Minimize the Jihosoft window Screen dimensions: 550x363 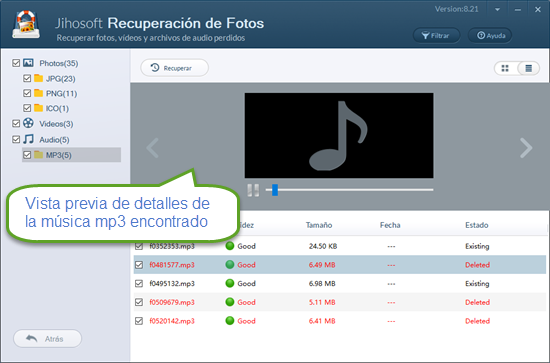coord(517,10)
